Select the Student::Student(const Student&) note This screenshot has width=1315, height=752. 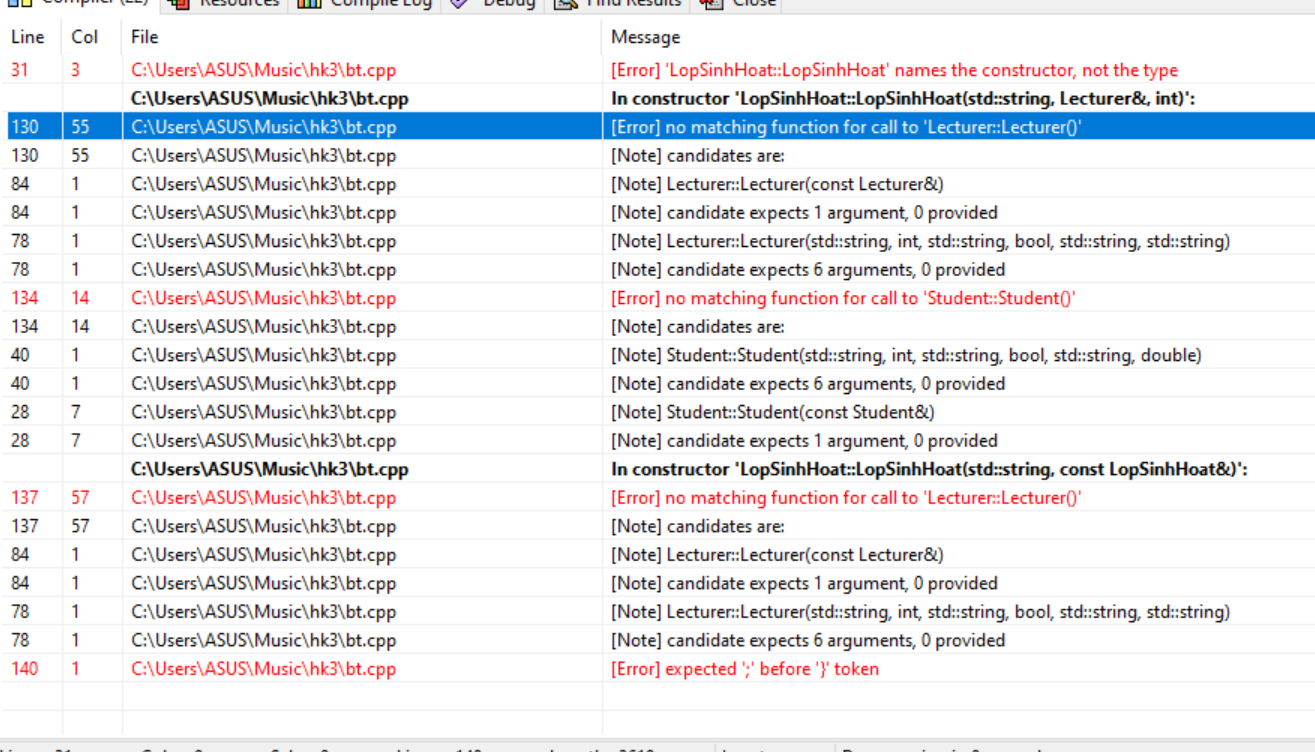click(x=800, y=412)
